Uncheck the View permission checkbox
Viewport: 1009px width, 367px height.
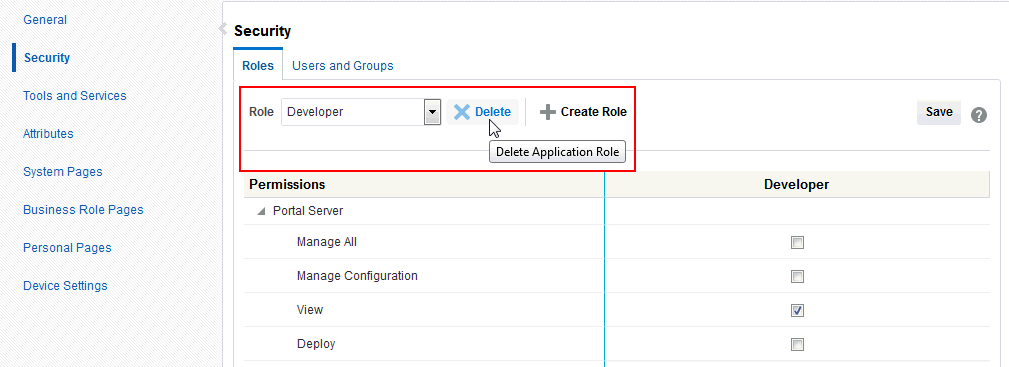797,311
